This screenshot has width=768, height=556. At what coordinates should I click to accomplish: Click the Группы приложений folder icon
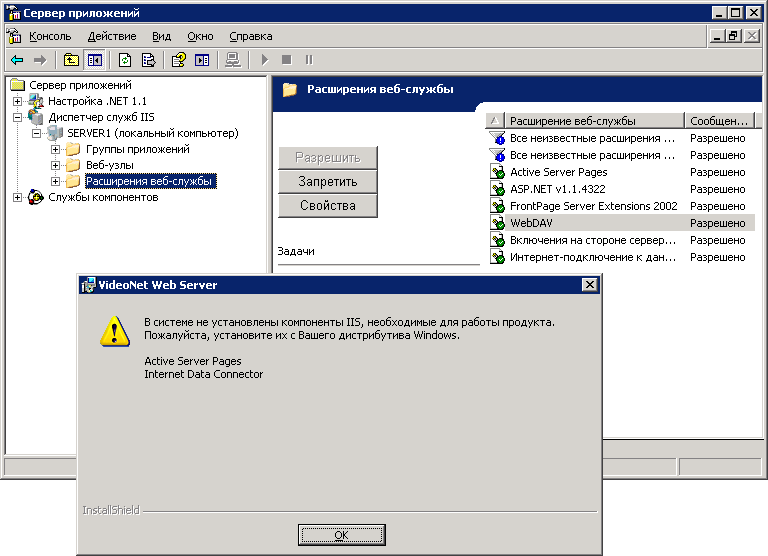click(x=73, y=149)
